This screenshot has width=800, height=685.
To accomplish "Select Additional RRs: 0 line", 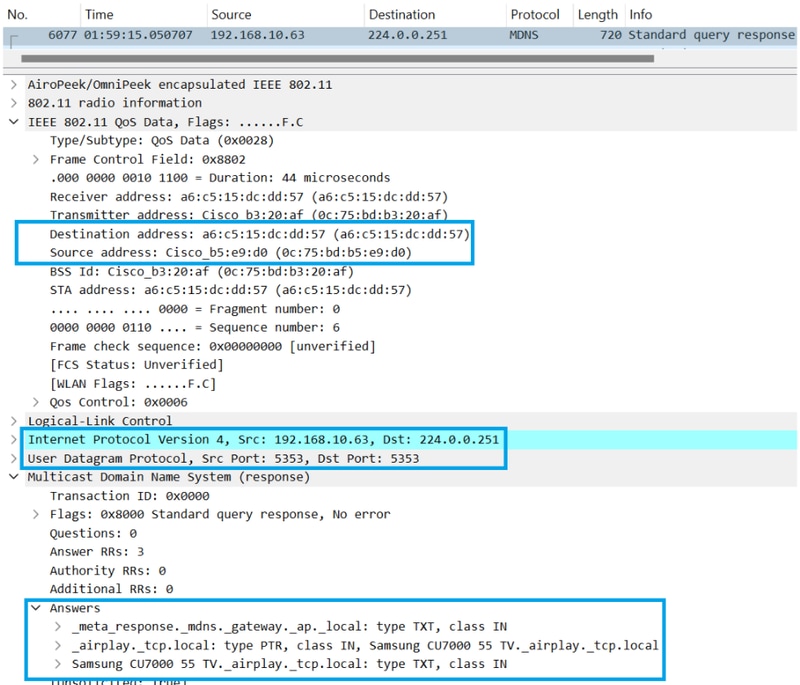I will click(111, 589).
